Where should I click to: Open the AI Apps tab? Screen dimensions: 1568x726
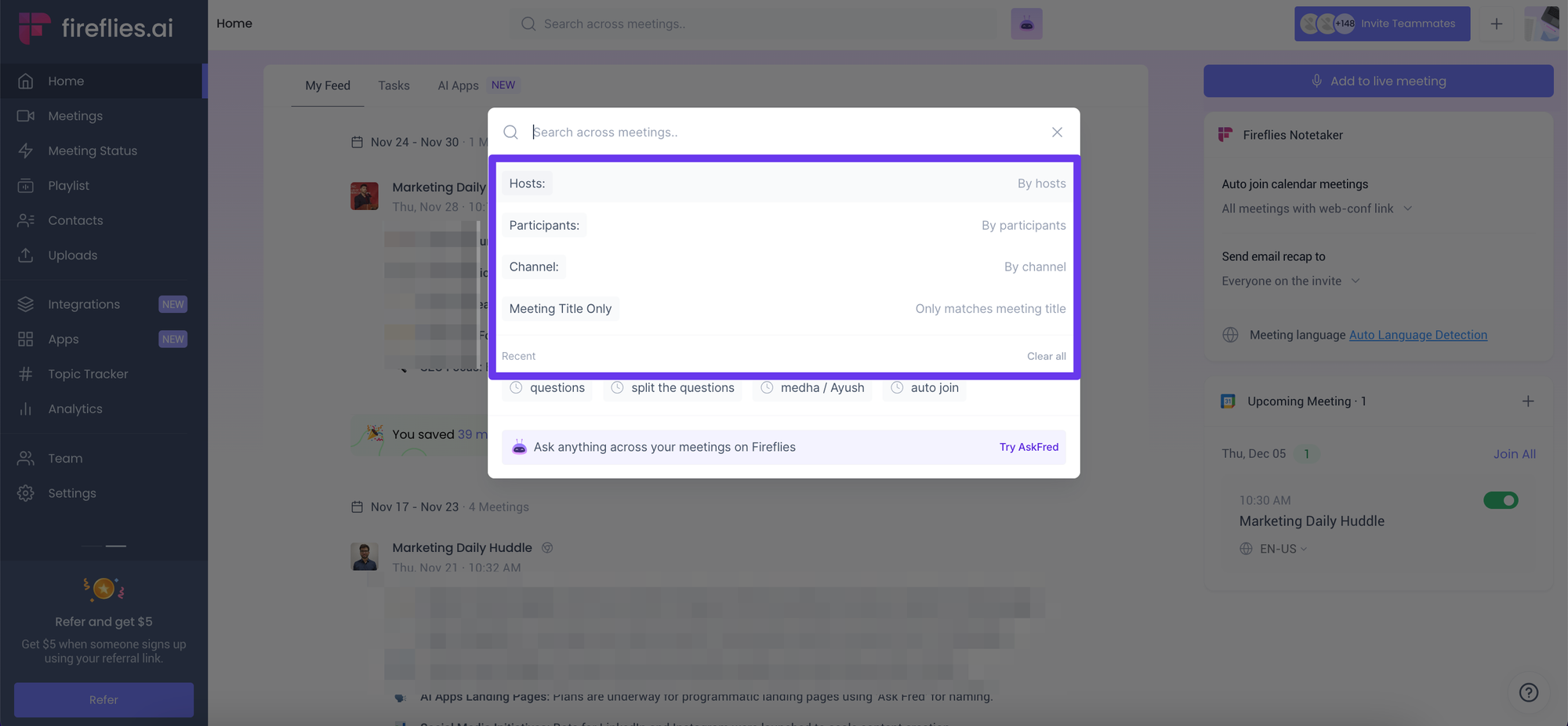point(458,85)
